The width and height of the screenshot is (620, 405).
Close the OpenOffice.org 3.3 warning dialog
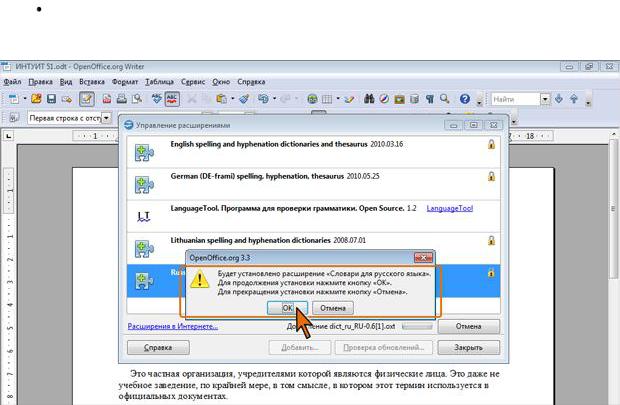(x=423, y=257)
